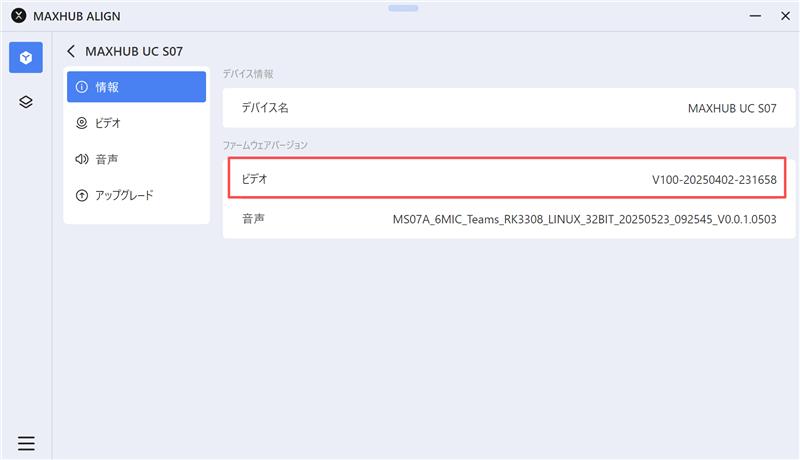Open the devices cube icon in sidebar
Image resolution: width=800 pixels, height=460 pixels.
point(26,58)
